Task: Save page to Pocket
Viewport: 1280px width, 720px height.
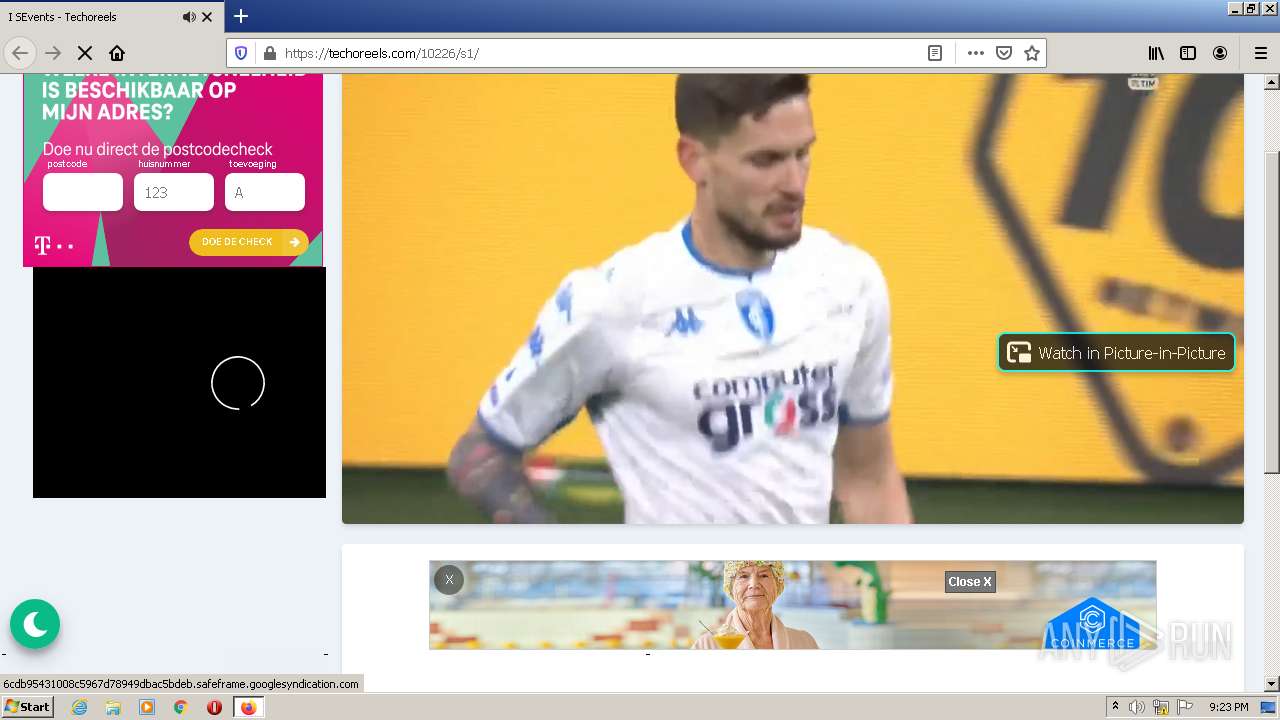Action: coord(1004,53)
